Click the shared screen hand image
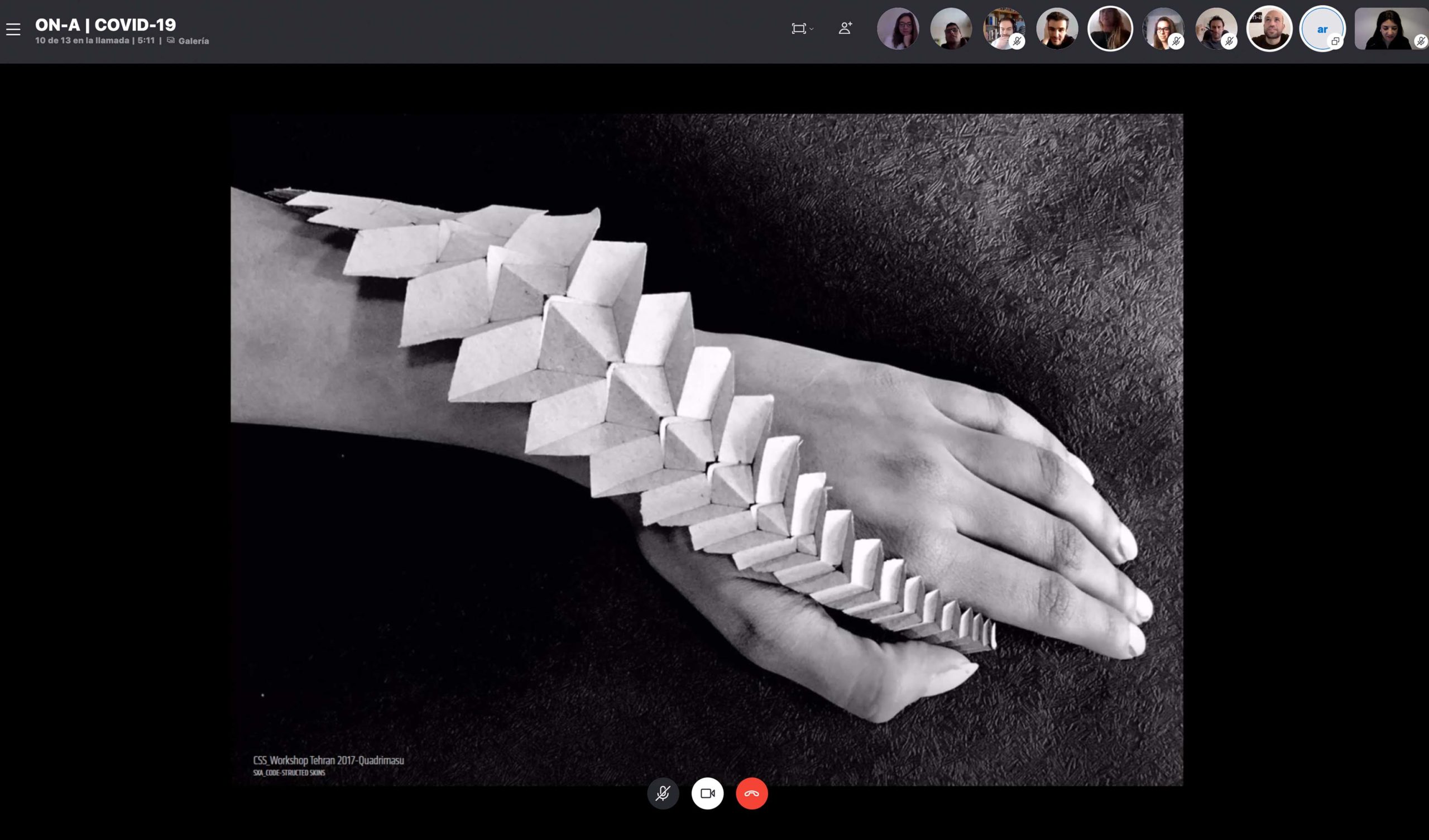The width and height of the screenshot is (1429, 840). 706,449
